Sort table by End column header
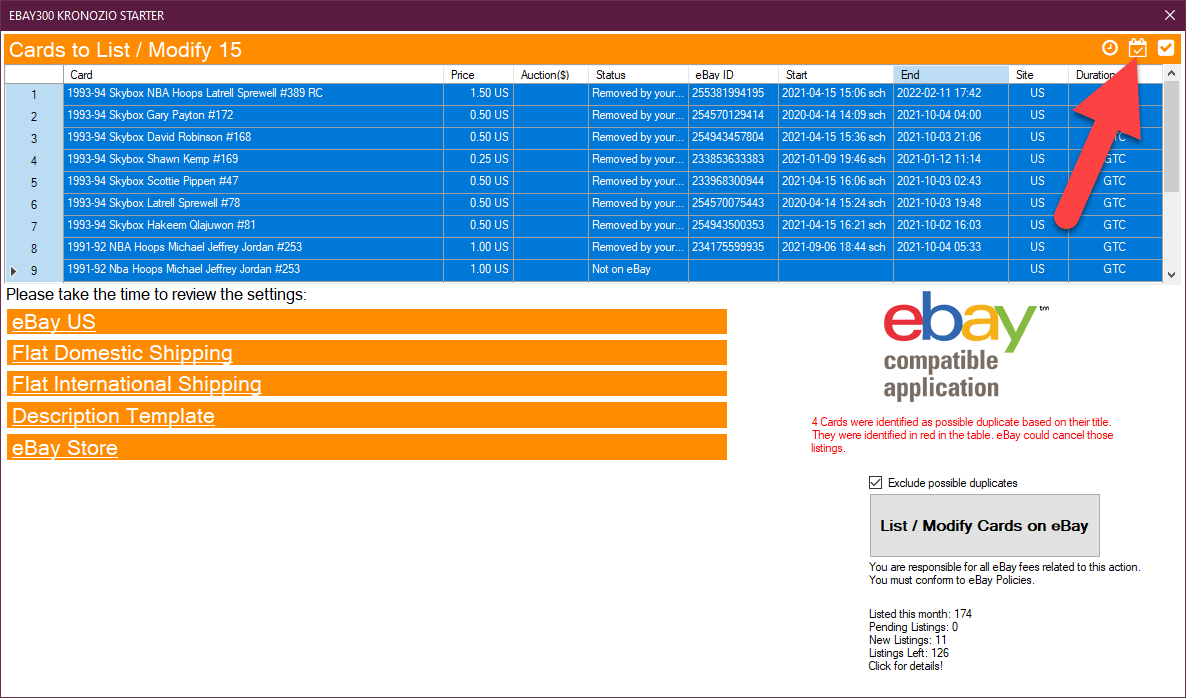Viewport: 1186px width, 698px height. (x=951, y=75)
